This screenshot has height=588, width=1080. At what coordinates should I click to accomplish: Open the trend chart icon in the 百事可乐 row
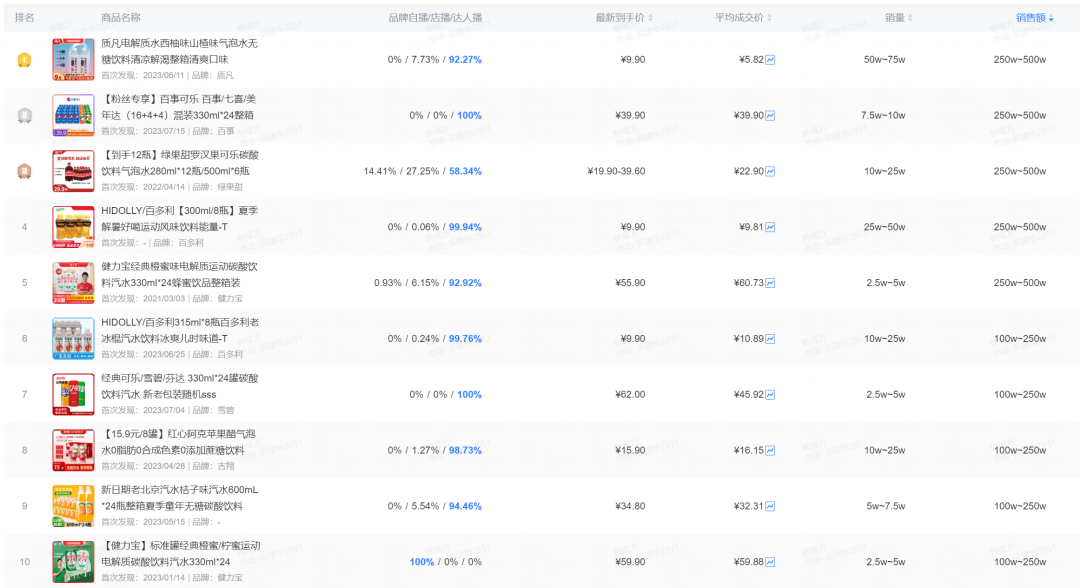pyautogui.click(x=770, y=116)
